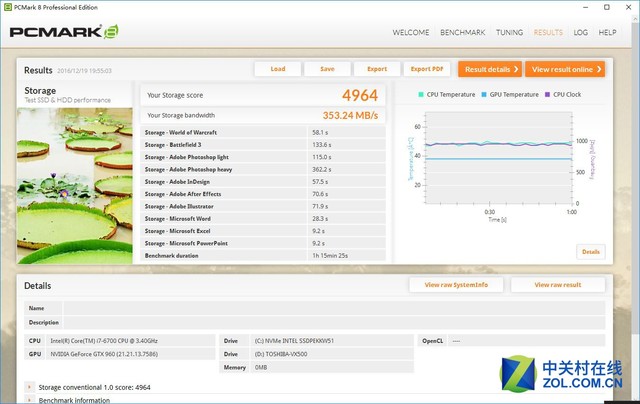This screenshot has height=404, width=640.
Task: Toggle the CPU Clock legend swatch
Action: (547, 94)
